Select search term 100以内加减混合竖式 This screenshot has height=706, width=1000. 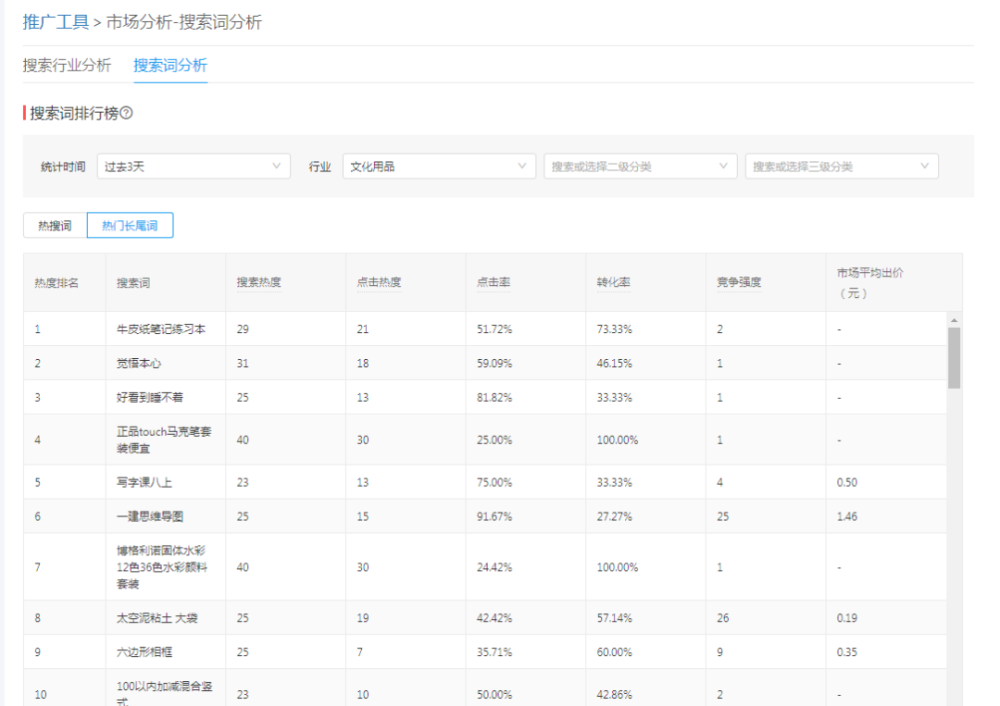(x=165, y=694)
